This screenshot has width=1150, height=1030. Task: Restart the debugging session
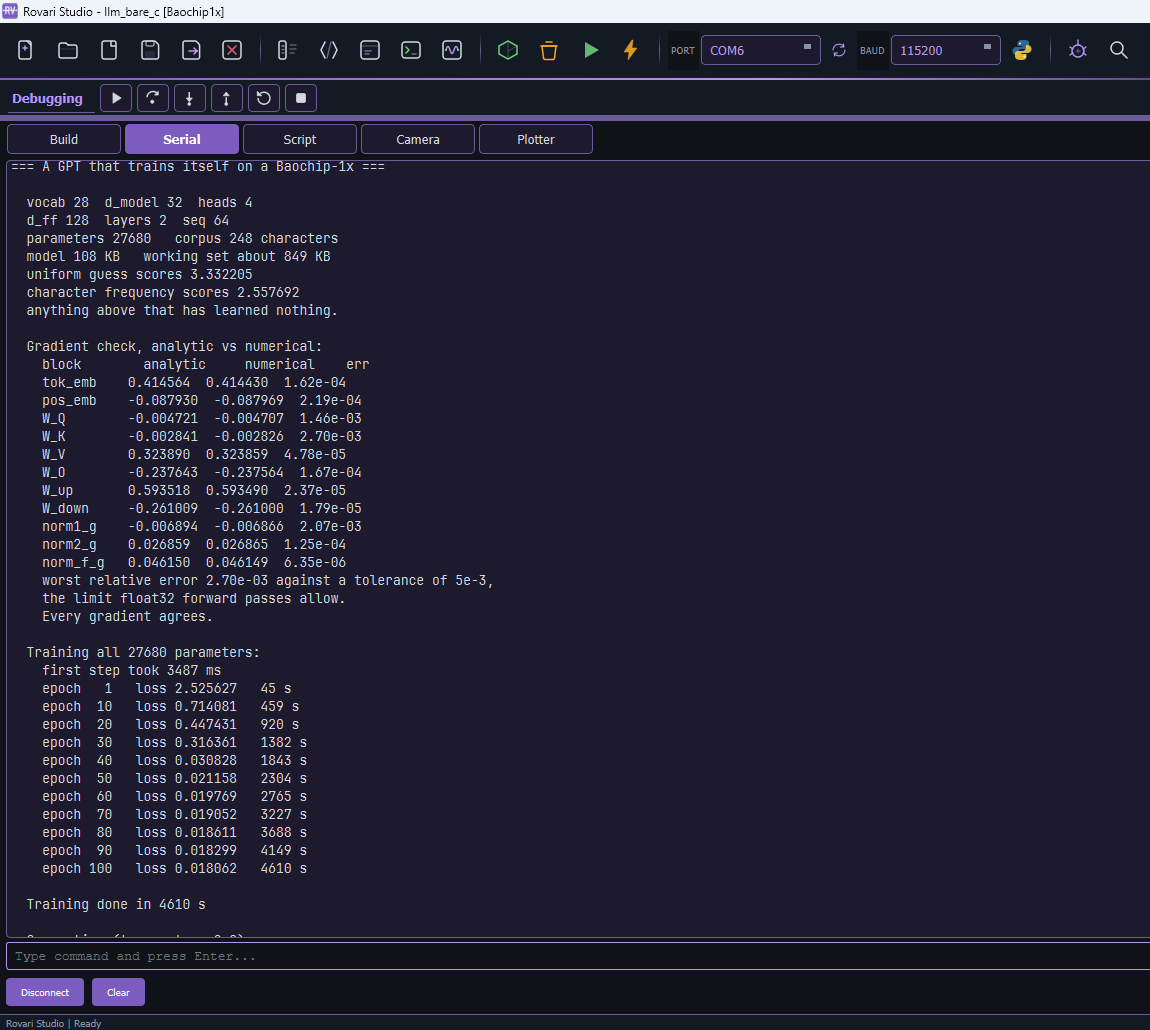coord(264,98)
